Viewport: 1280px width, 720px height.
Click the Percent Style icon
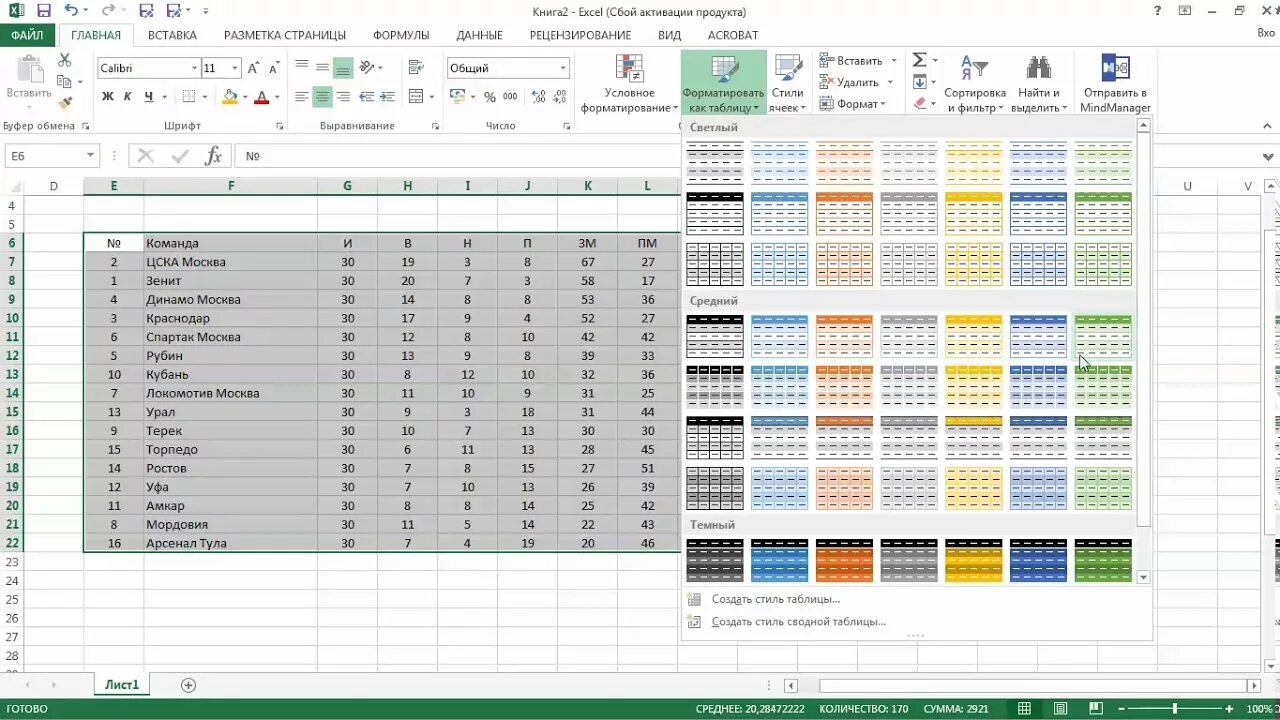point(490,97)
